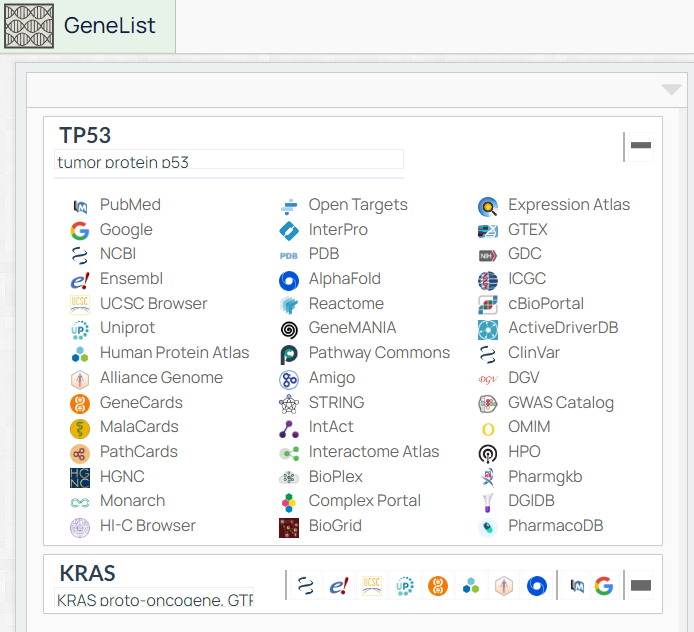Follow the Complex Portal link
Image resolution: width=694 pixels, height=632 pixels.
[x=365, y=501]
